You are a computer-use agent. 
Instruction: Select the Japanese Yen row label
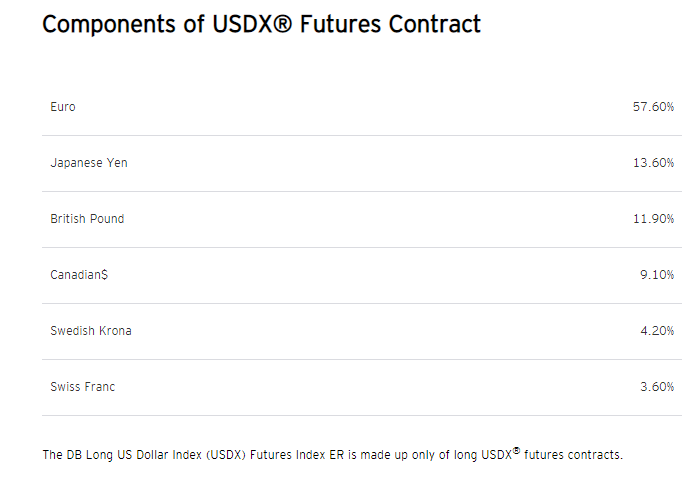point(89,163)
